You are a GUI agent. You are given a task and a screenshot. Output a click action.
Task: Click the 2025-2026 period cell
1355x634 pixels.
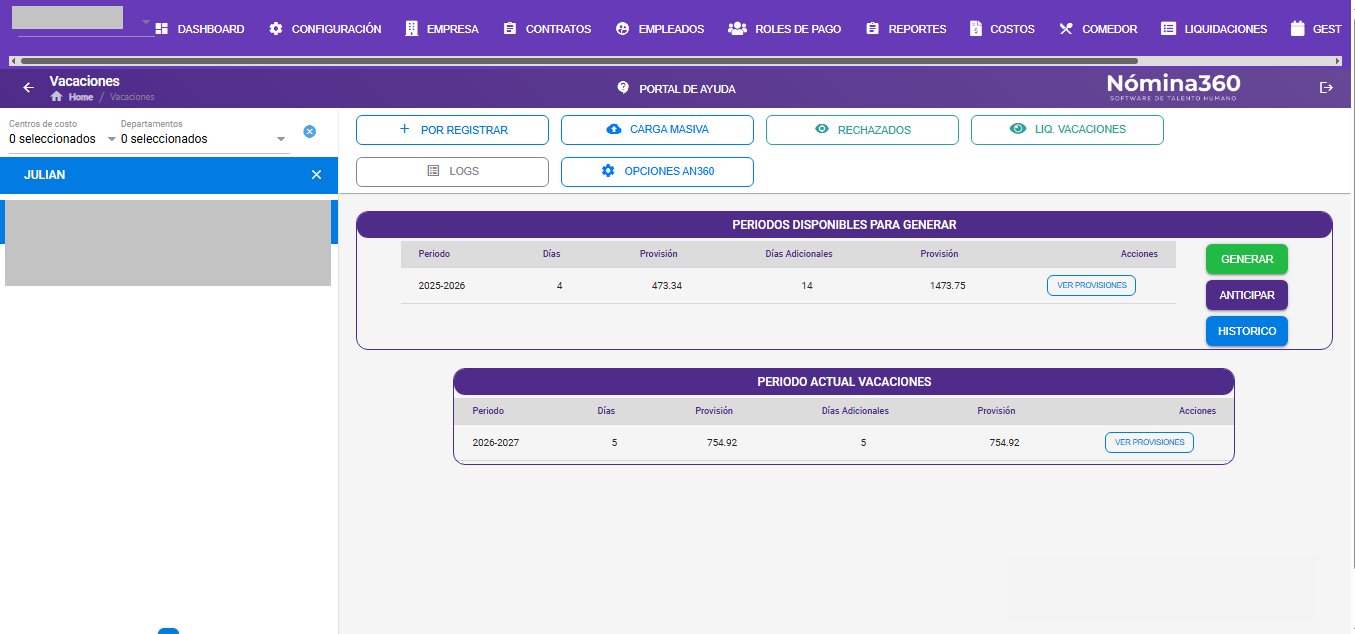442,286
